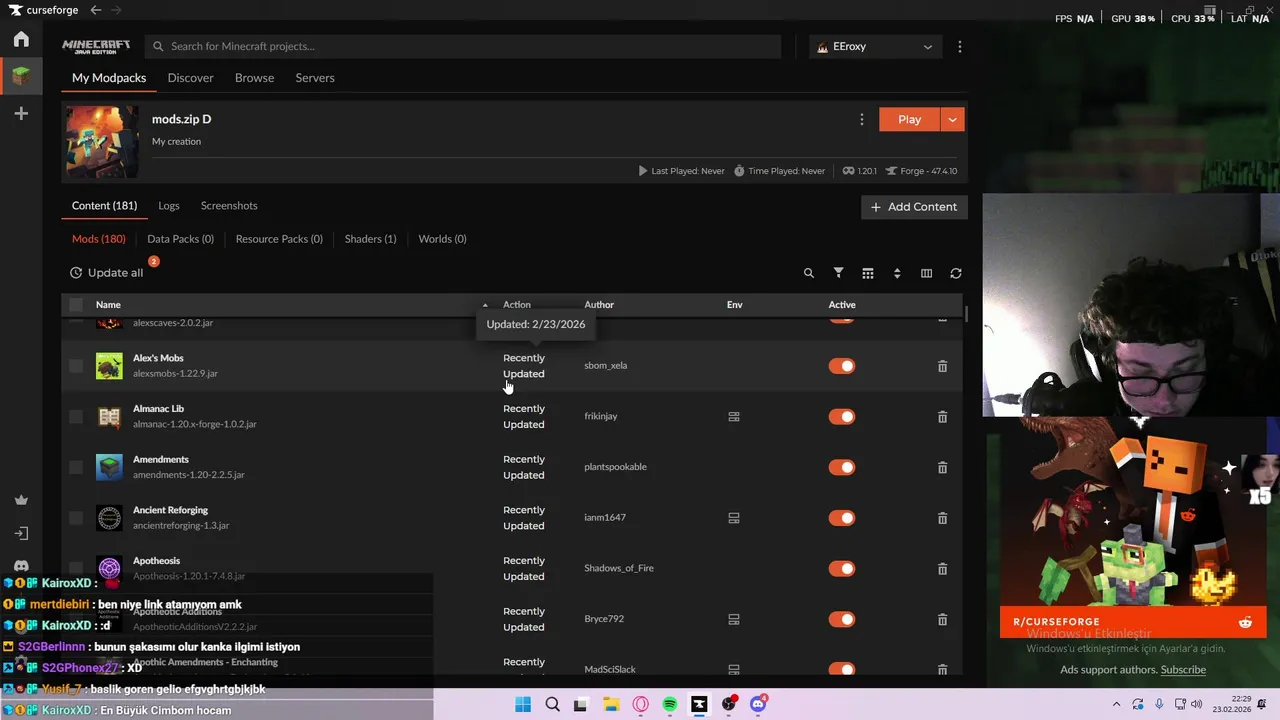
Task: Open the Discover tab
Action: point(190,78)
